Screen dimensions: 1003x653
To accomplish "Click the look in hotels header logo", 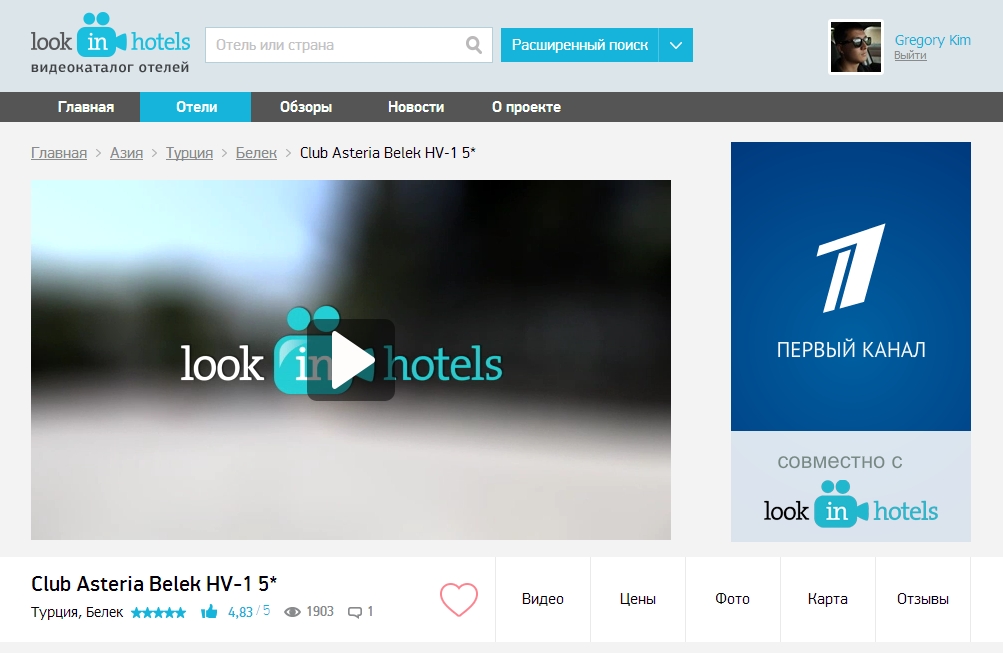I will click(110, 36).
